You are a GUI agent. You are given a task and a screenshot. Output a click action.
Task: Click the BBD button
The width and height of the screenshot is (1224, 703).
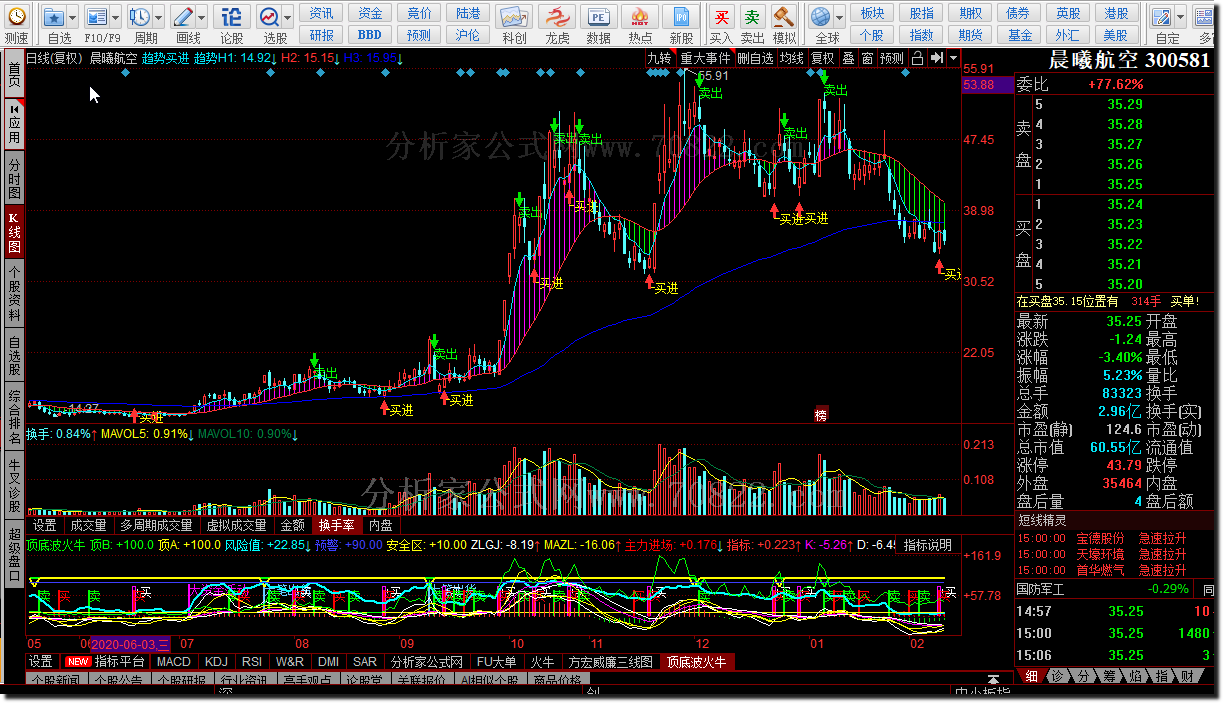coord(370,35)
